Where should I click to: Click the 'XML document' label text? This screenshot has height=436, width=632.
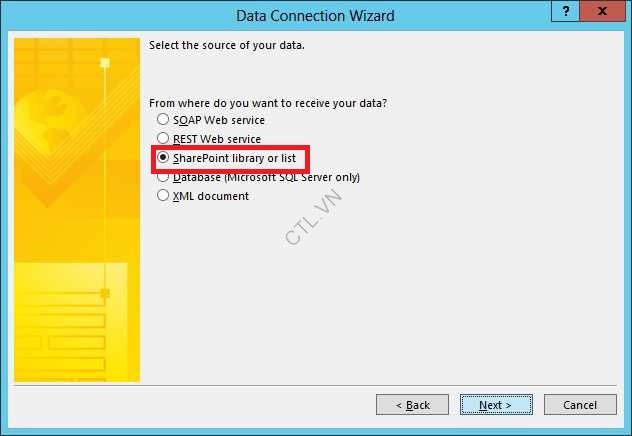tap(211, 196)
